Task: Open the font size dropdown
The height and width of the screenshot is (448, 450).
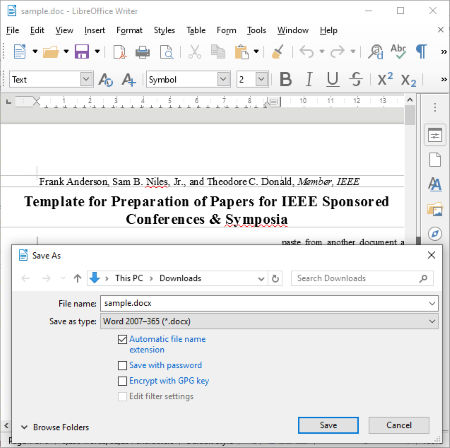Action: pos(262,79)
